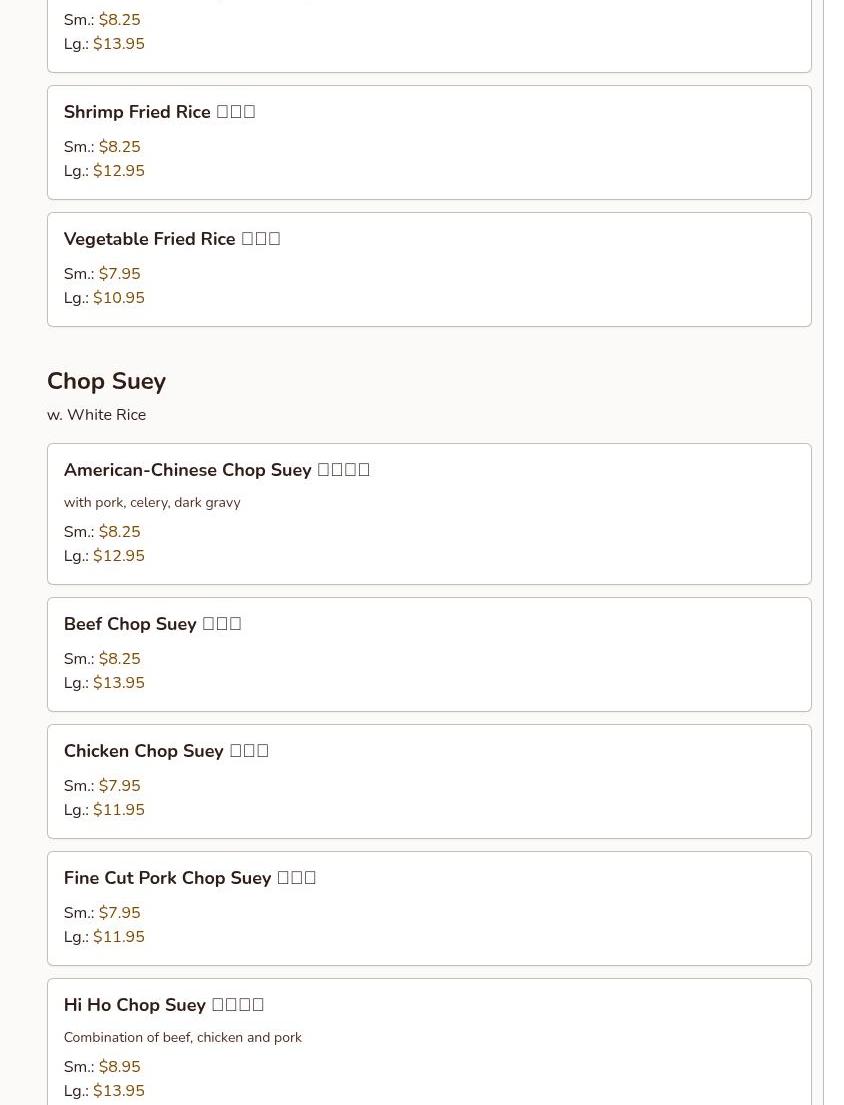Open Fine Cut Pork Chop Suey item
The width and height of the screenshot is (844, 1105).
(189, 878)
